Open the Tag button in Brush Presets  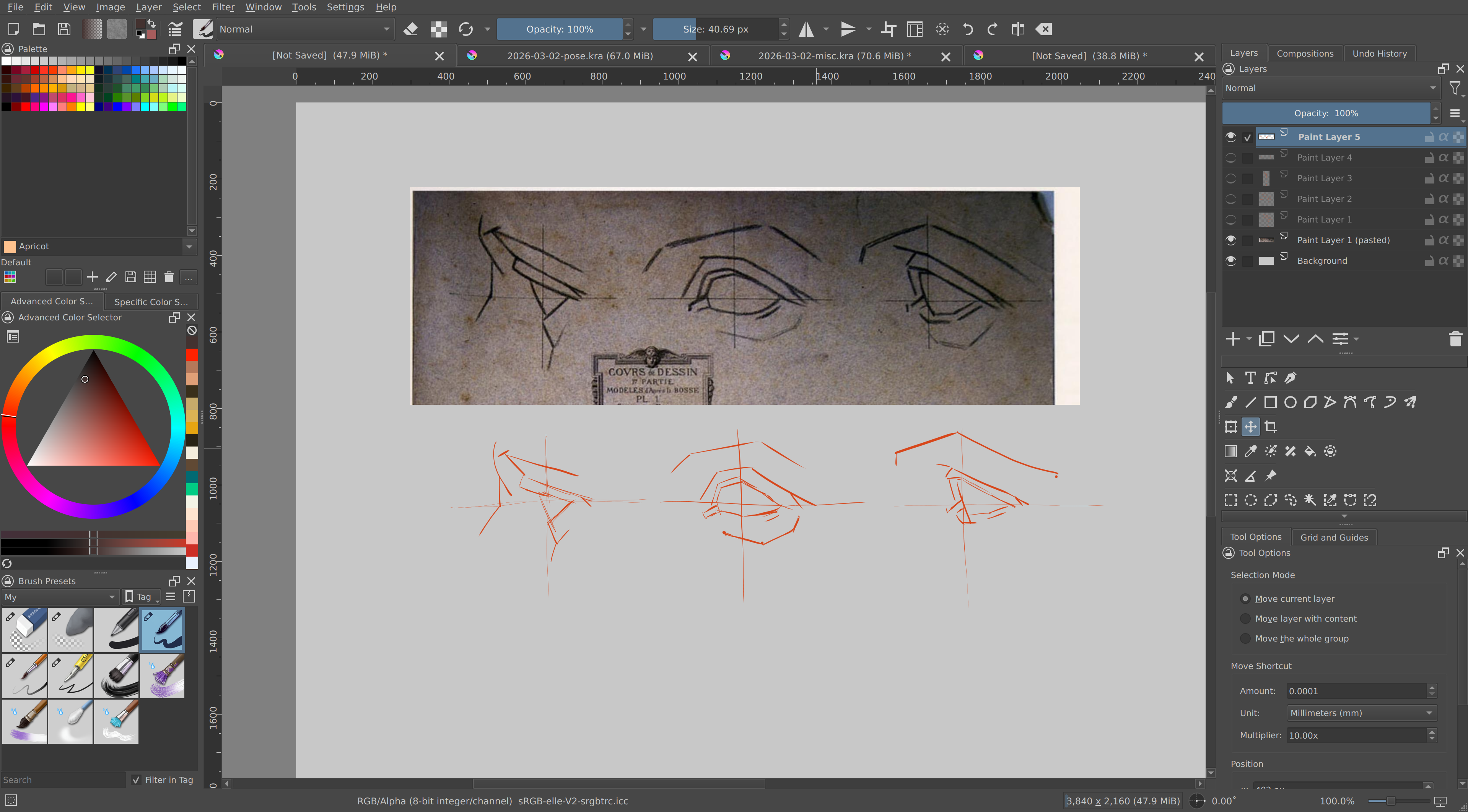pos(141,597)
